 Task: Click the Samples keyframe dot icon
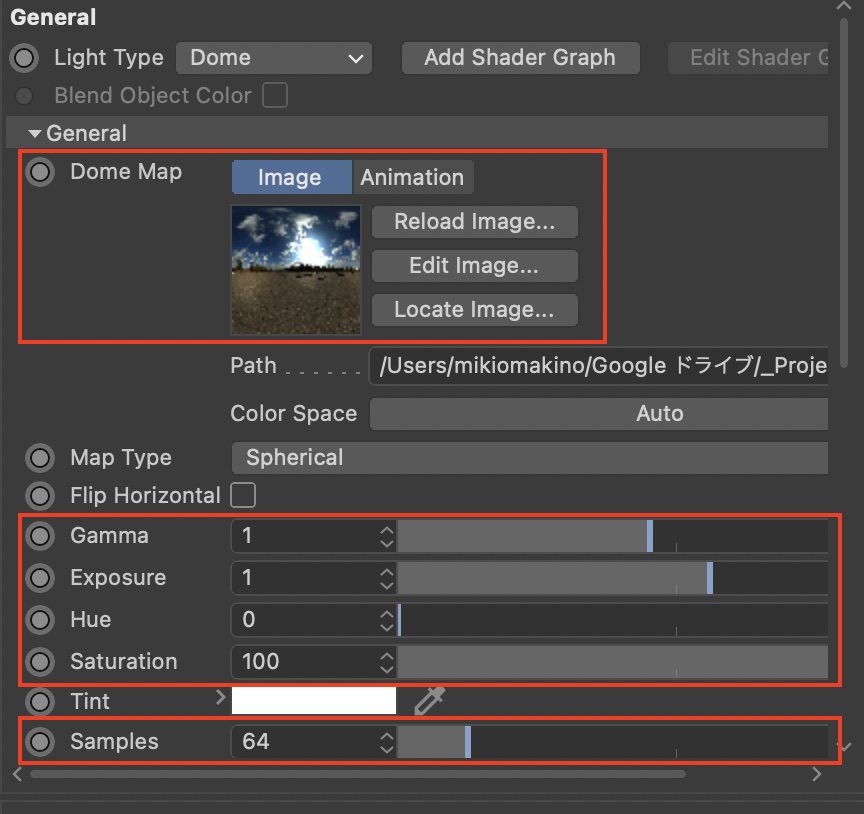point(40,742)
